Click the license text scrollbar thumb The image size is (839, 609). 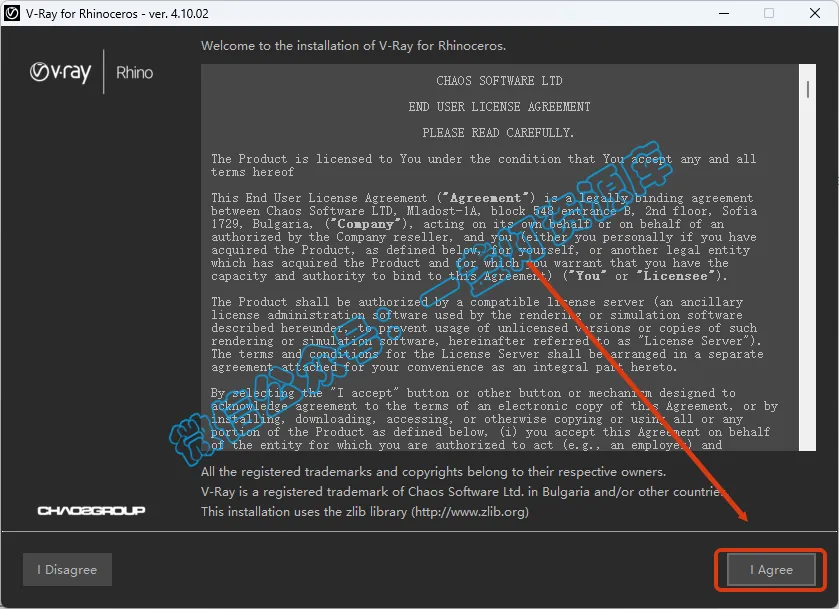(807, 89)
